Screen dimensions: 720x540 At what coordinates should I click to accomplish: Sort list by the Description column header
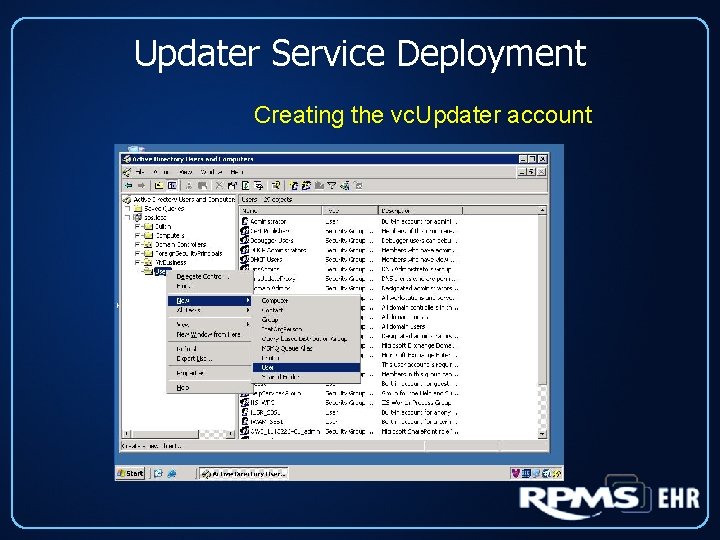click(421, 211)
